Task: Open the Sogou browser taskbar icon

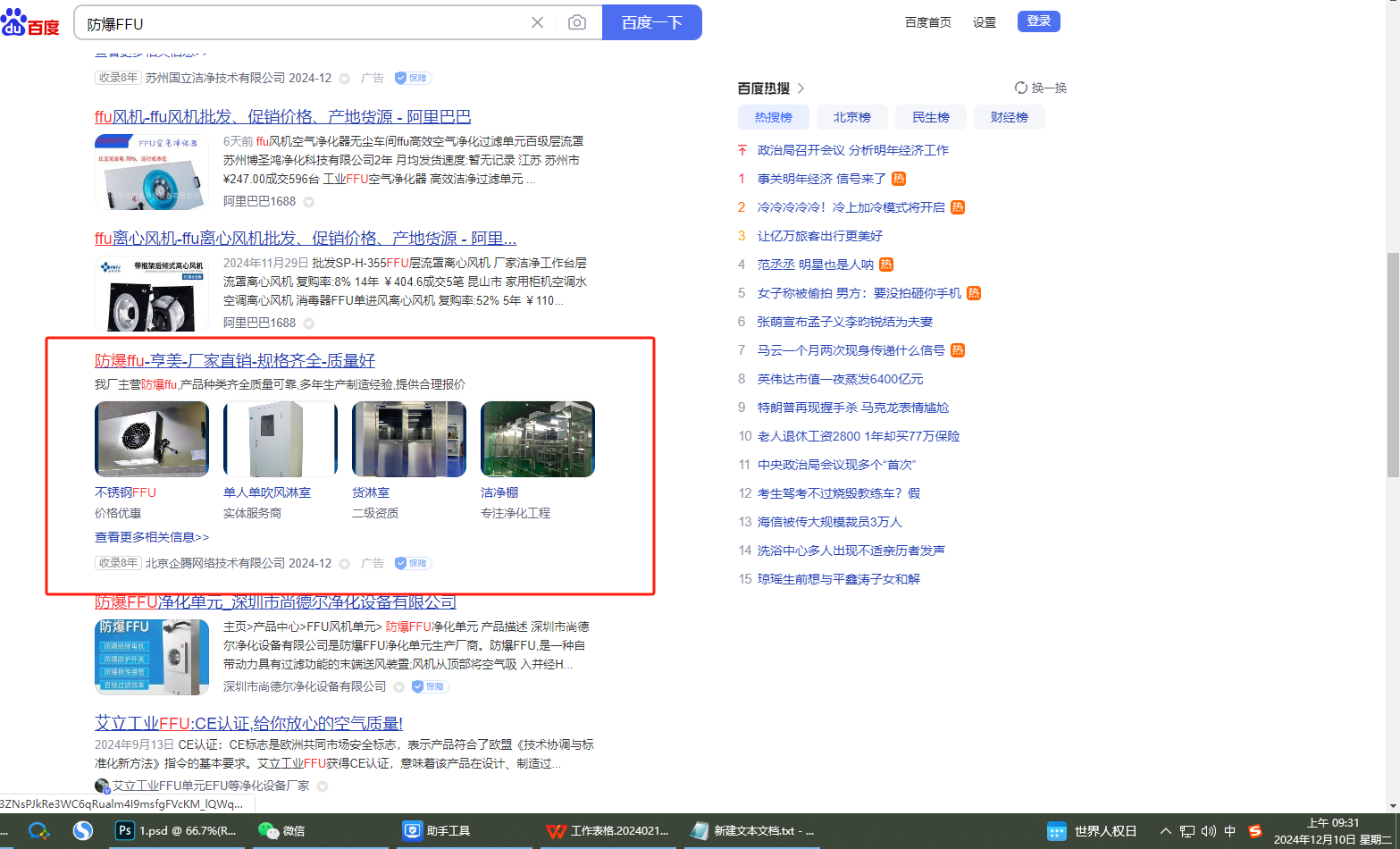Action: coord(83,831)
